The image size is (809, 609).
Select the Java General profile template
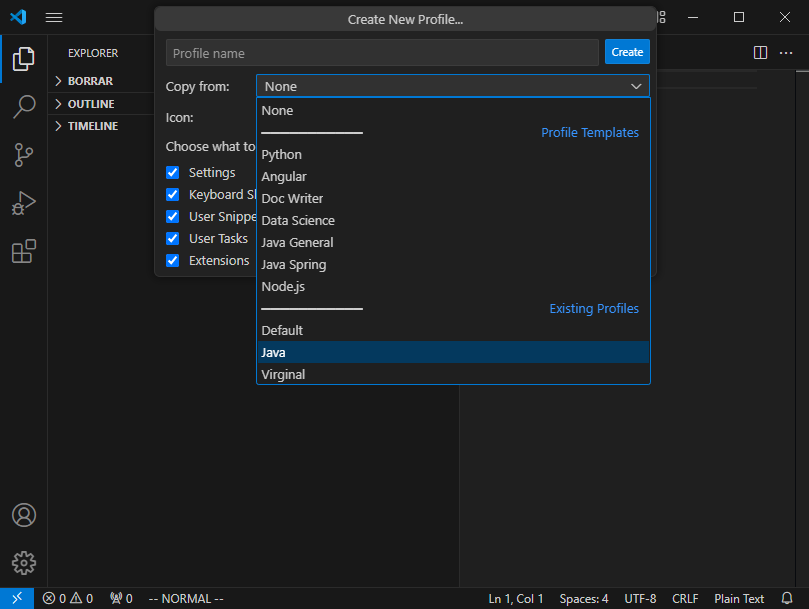[x=453, y=243]
